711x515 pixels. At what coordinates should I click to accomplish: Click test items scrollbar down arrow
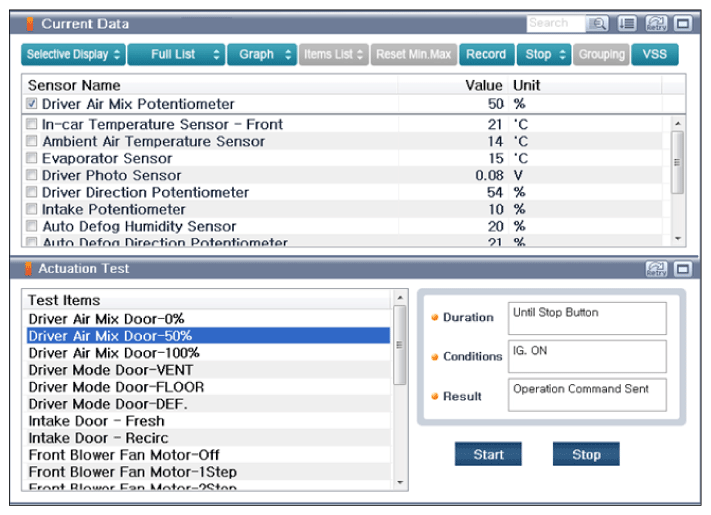pos(399,483)
